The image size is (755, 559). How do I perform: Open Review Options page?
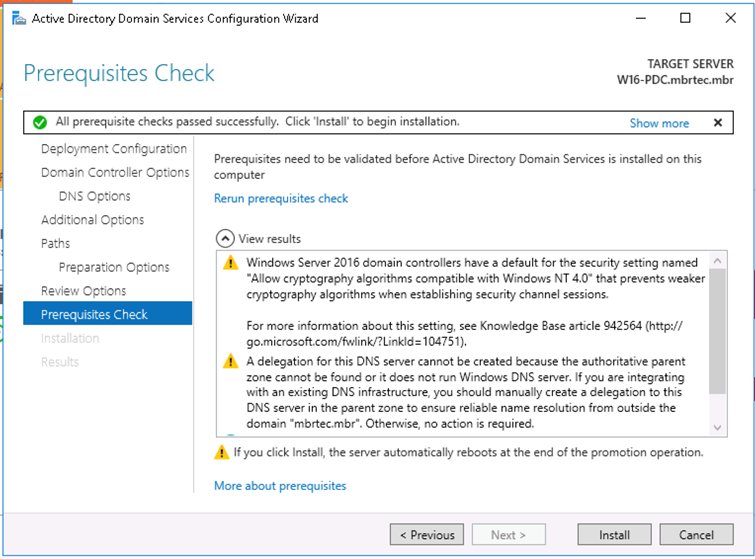83,291
